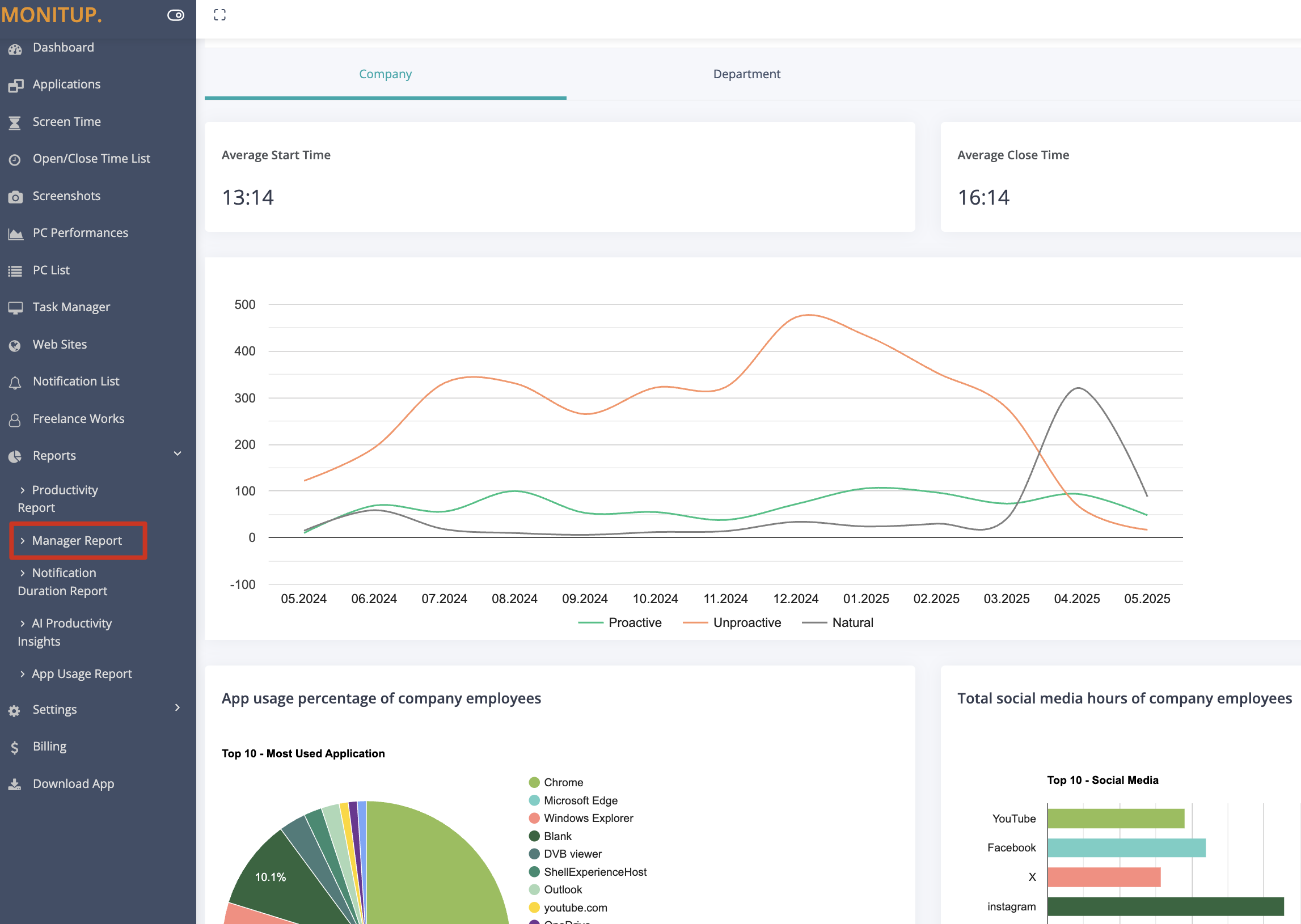
Task: Click the X bar in social media chart
Action: pos(1104,878)
